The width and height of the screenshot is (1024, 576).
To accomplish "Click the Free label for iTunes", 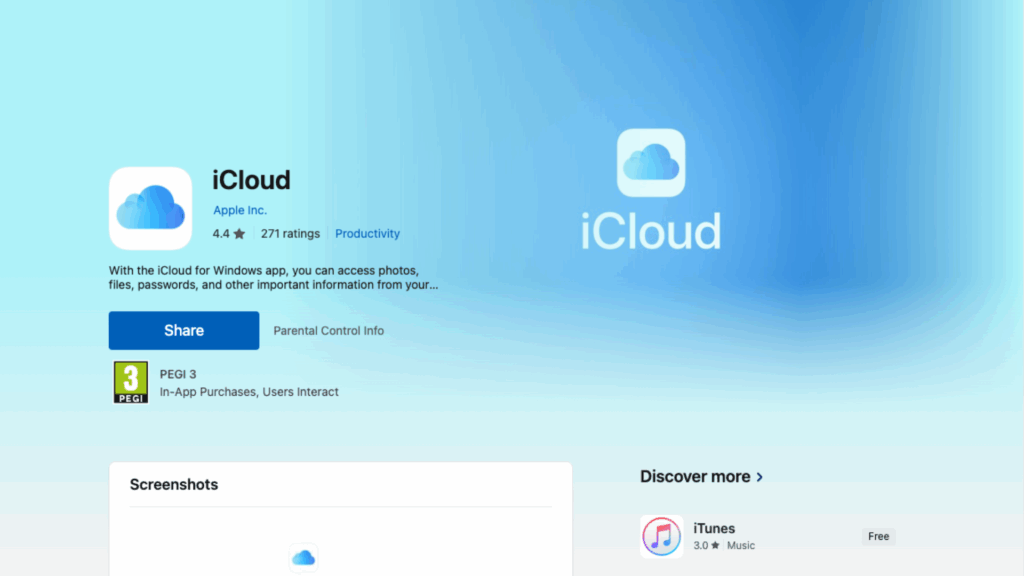I will coord(878,536).
